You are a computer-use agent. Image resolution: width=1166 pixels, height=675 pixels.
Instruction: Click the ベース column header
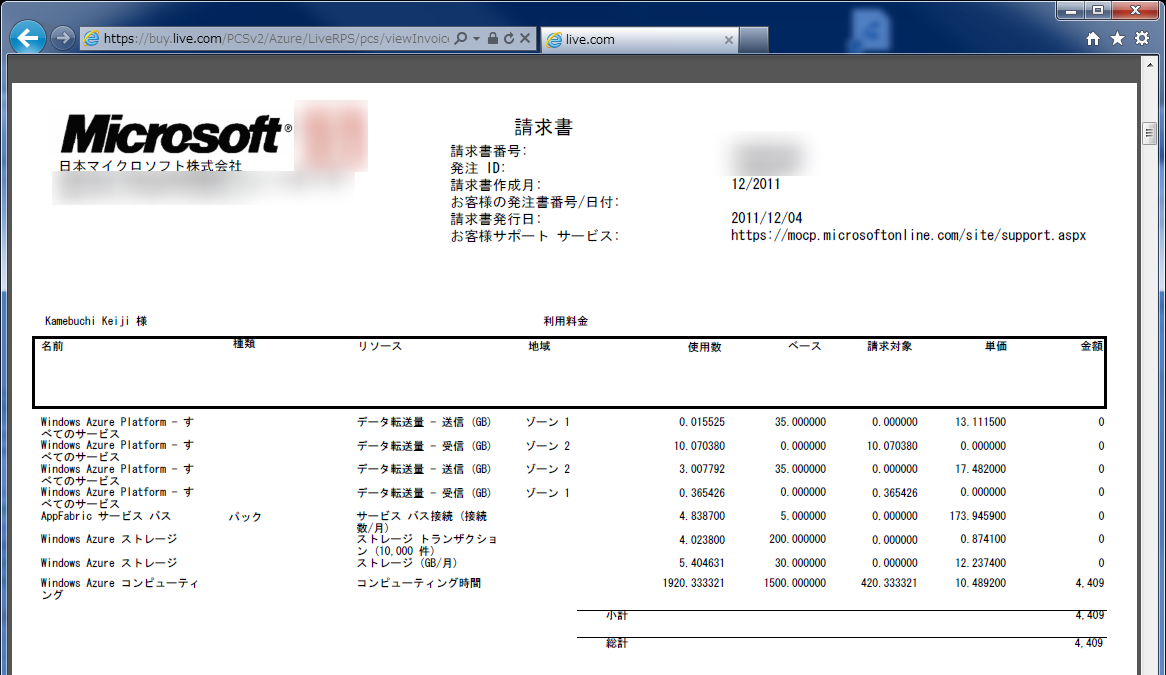805,346
